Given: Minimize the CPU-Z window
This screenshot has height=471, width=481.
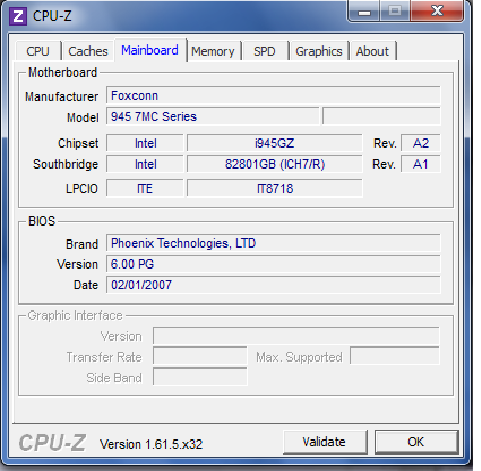Looking at the screenshot, I should point(364,11).
